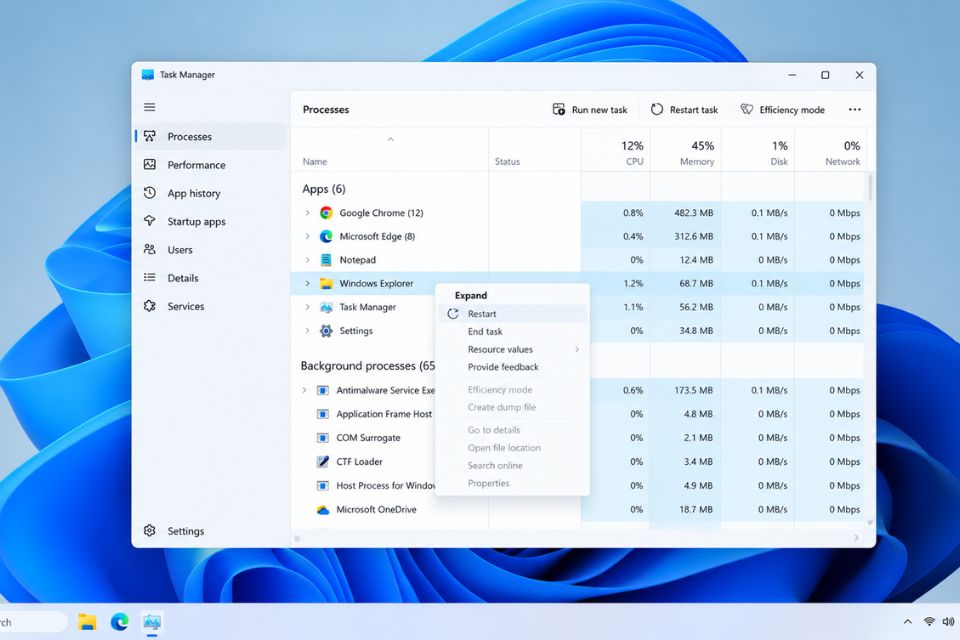This screenshot has height=640, width=960.
Task: Sort by the CPU column header
Action: click(x=616, y=151)
